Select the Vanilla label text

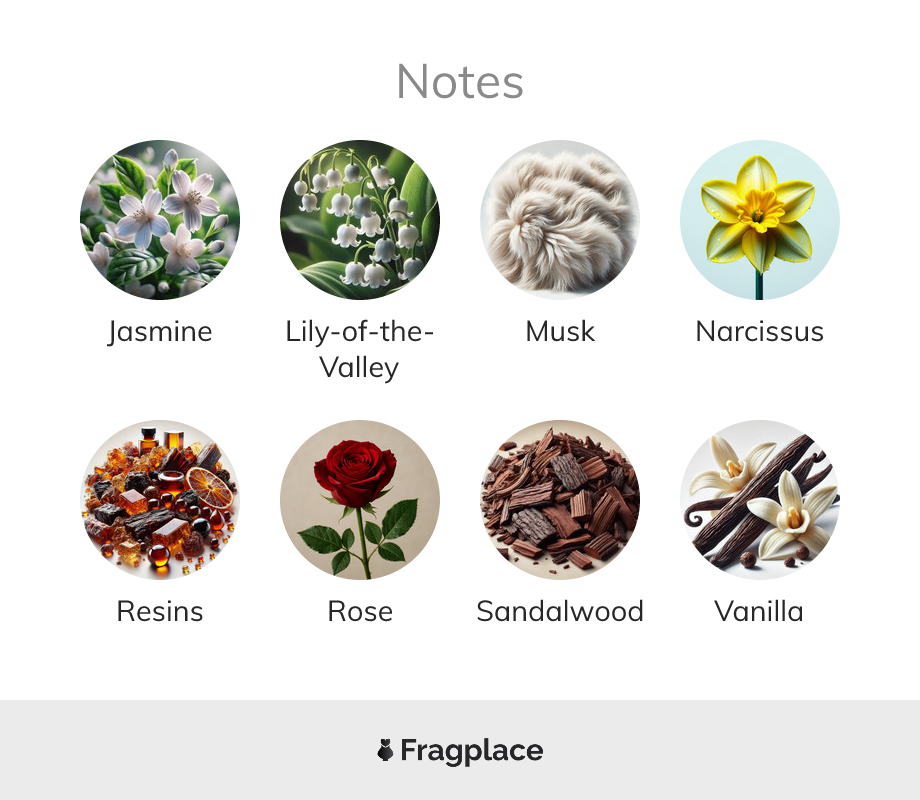click(x=759, y=612)
